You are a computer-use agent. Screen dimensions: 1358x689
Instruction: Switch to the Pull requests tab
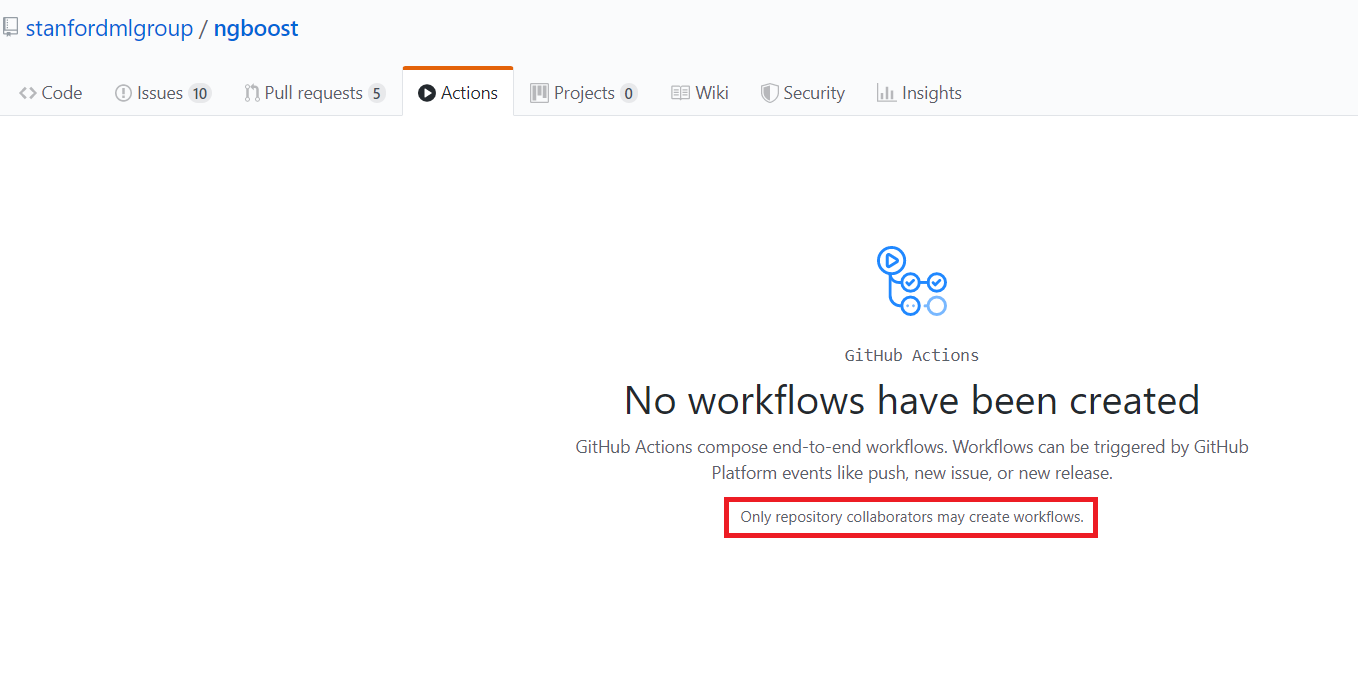point(313,92)
